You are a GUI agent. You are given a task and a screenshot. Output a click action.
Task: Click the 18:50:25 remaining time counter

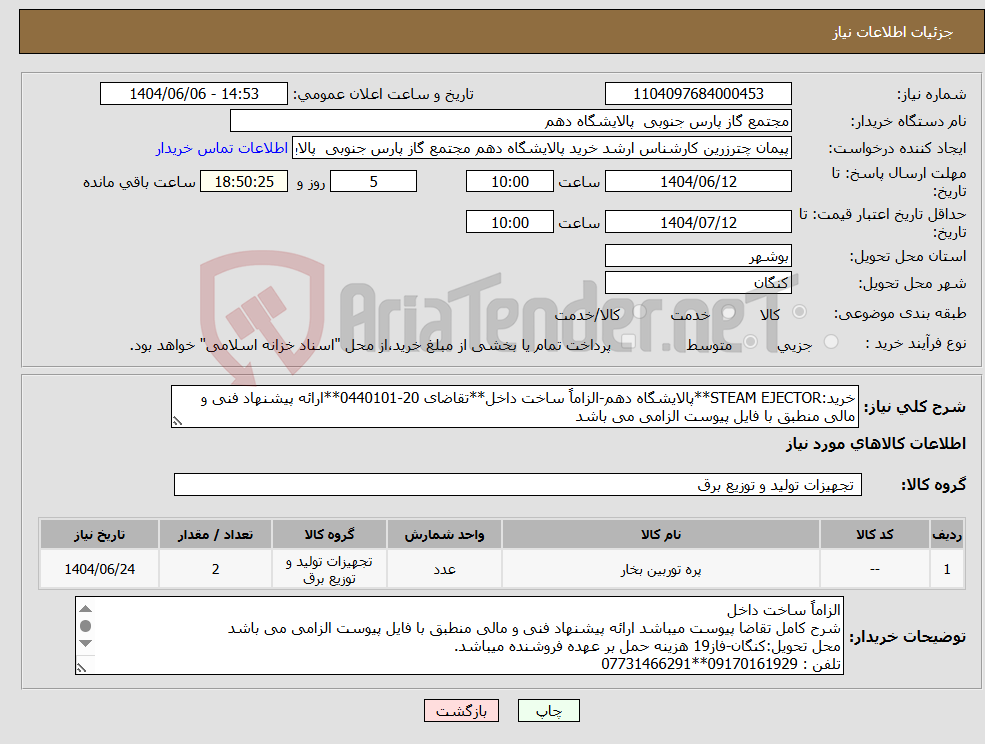[x=241, y=181]
